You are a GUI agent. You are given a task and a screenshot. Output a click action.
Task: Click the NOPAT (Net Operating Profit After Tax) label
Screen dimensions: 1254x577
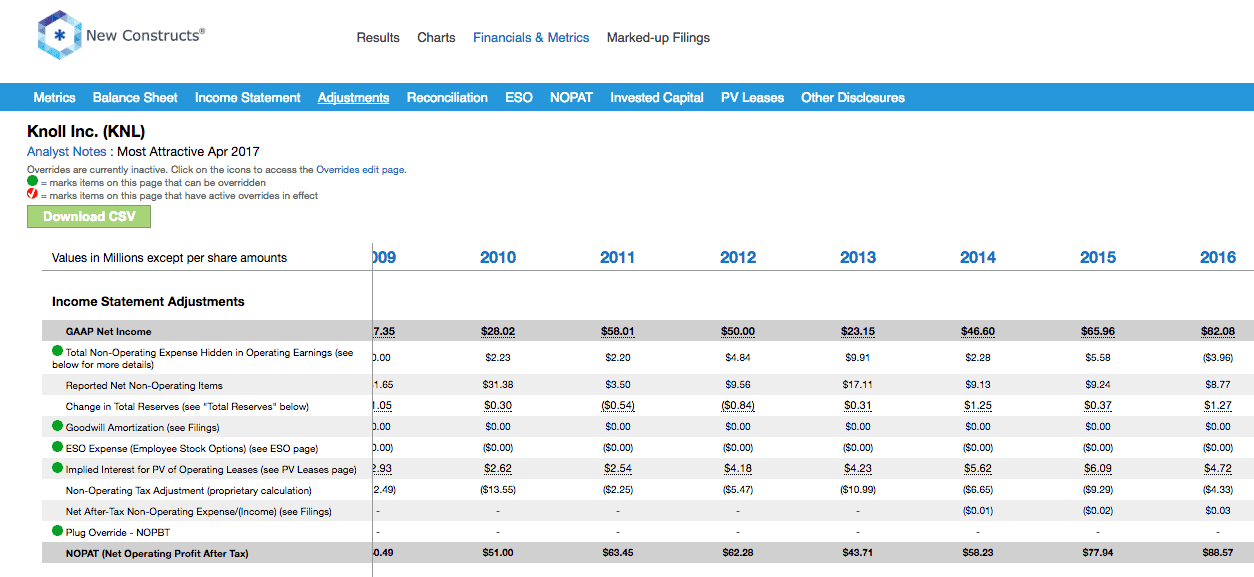[x=157, y=553]
